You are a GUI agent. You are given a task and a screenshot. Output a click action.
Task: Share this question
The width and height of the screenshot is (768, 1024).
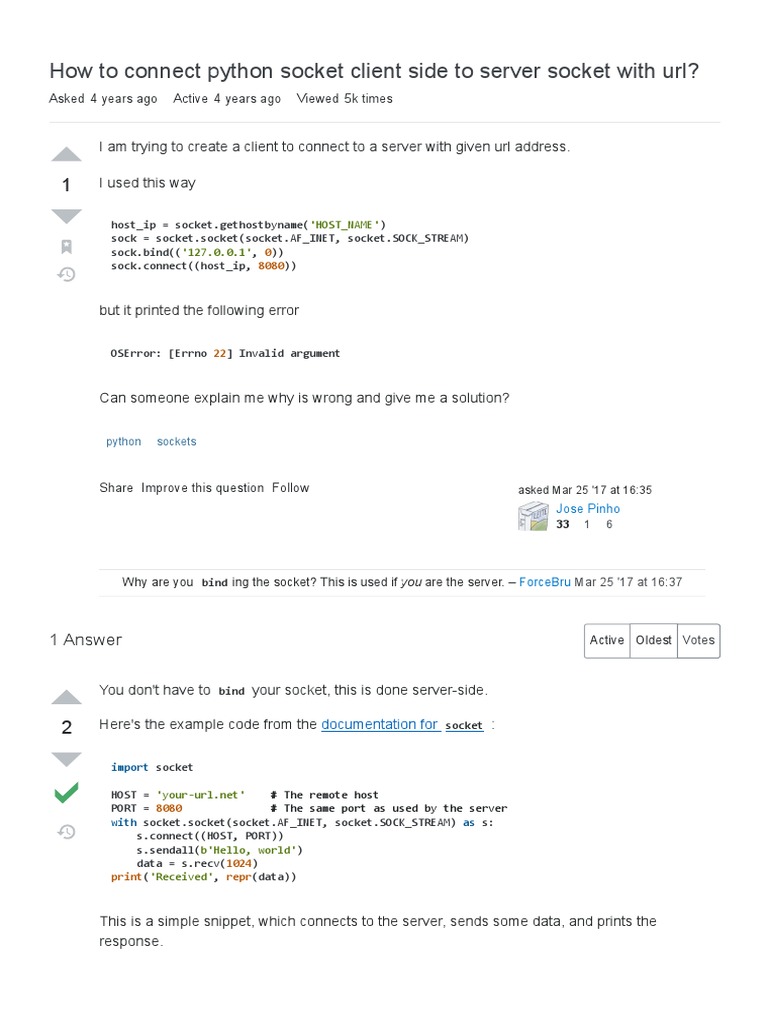[x=116, y=488]
